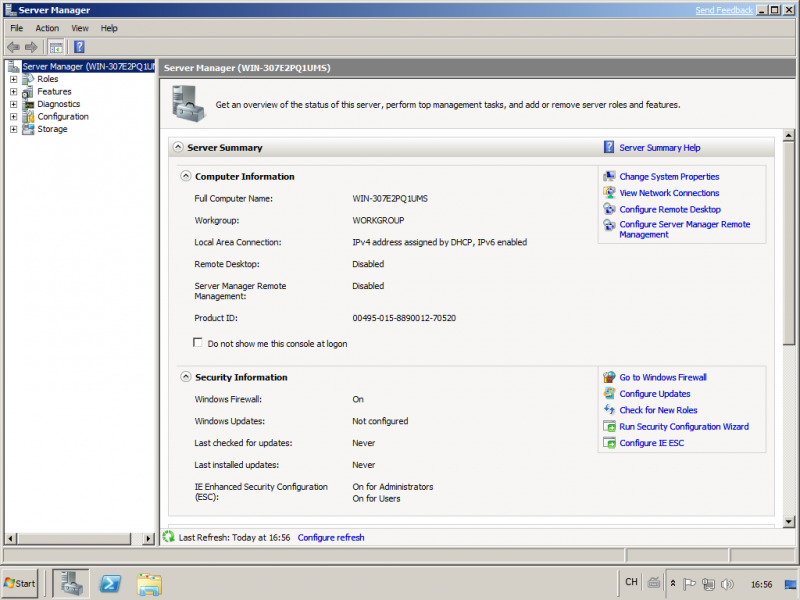Open the Configure IE ESC link
The width and height of the screenshot is (800, 600).
coord(652,443)
